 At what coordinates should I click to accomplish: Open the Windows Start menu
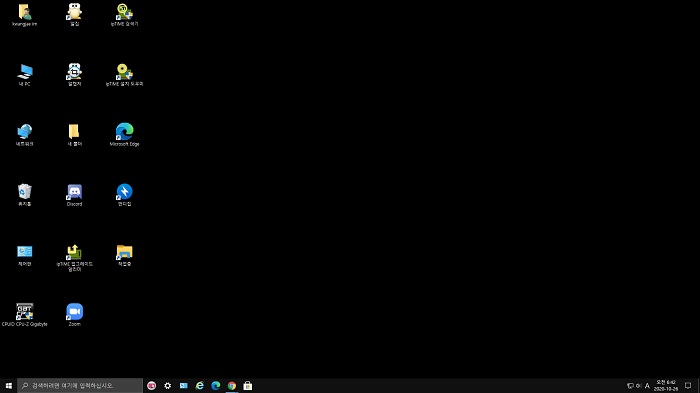pyautogui.click(x=8, y=385)
